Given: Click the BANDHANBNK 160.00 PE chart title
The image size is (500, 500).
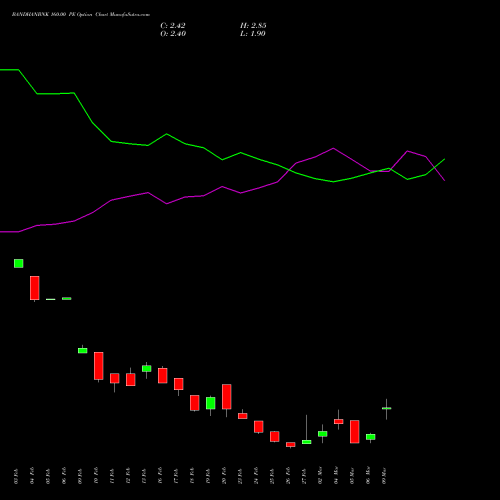Looking at the screenshot, I should coord(81,15).
